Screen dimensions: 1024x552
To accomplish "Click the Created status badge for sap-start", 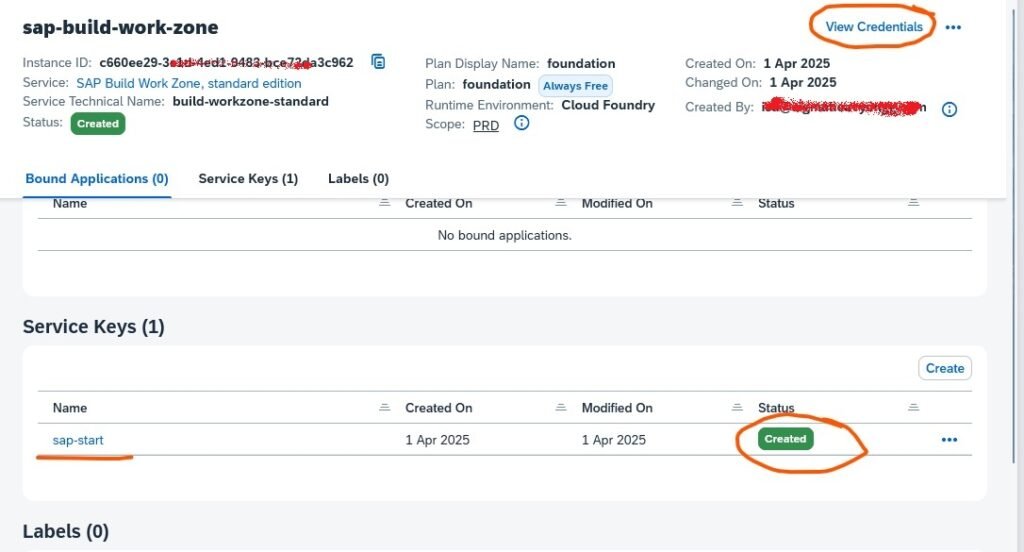I will (x=785, y=439).
